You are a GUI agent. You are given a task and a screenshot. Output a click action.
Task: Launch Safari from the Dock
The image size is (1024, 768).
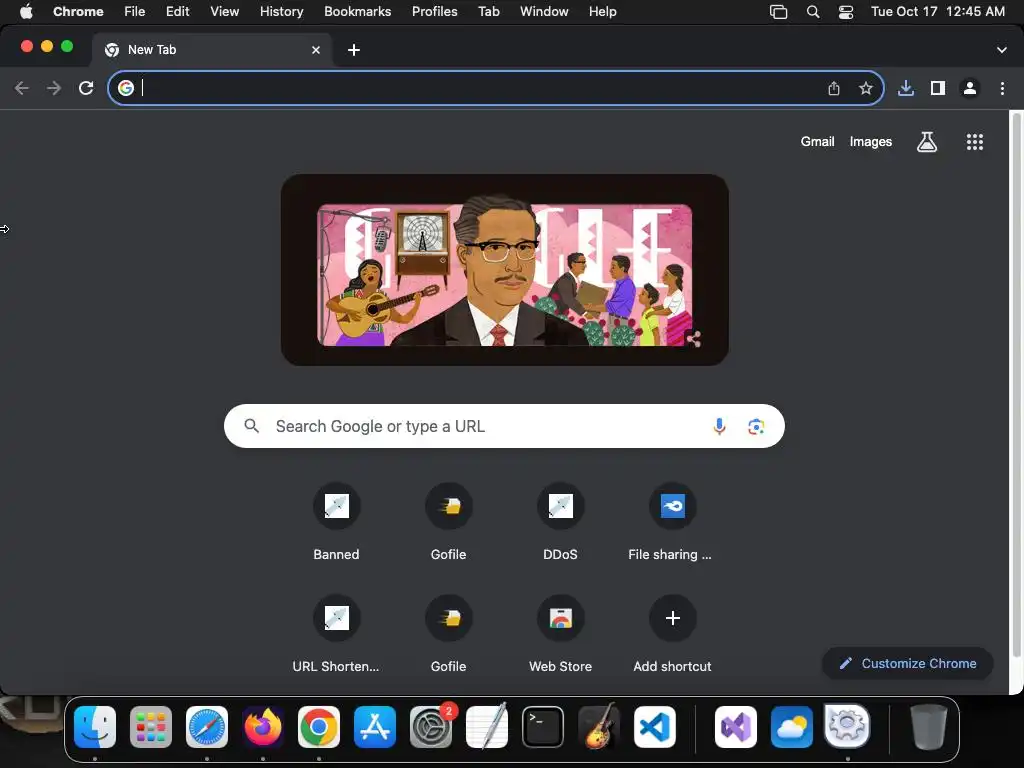207,727
